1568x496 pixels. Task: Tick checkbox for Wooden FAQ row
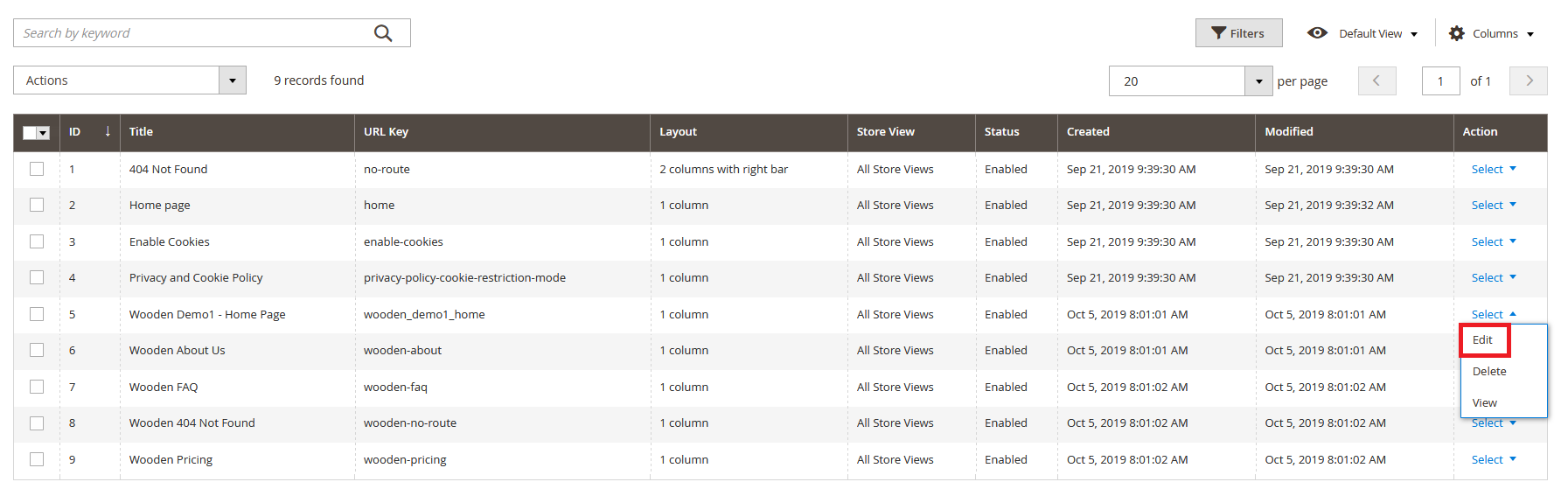37,387
